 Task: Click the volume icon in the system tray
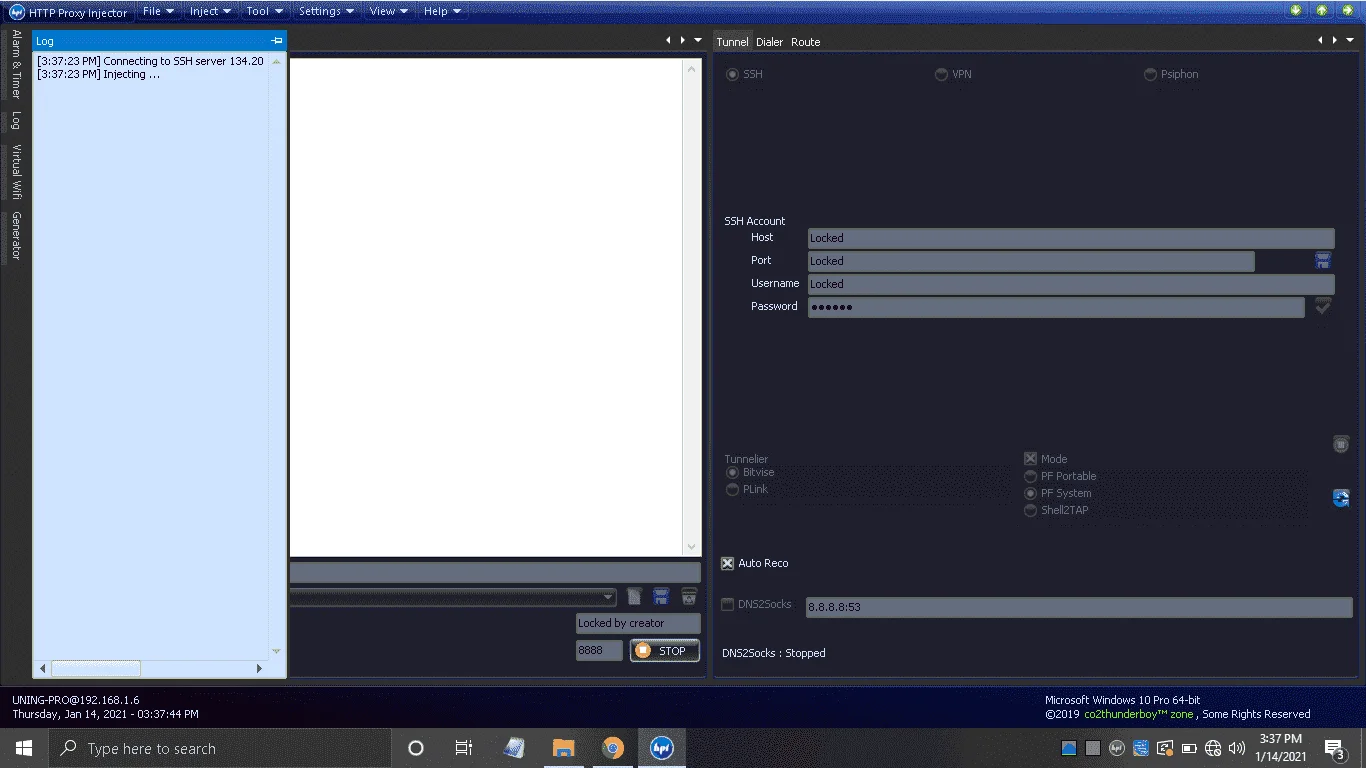click(x=1237, y=748)
